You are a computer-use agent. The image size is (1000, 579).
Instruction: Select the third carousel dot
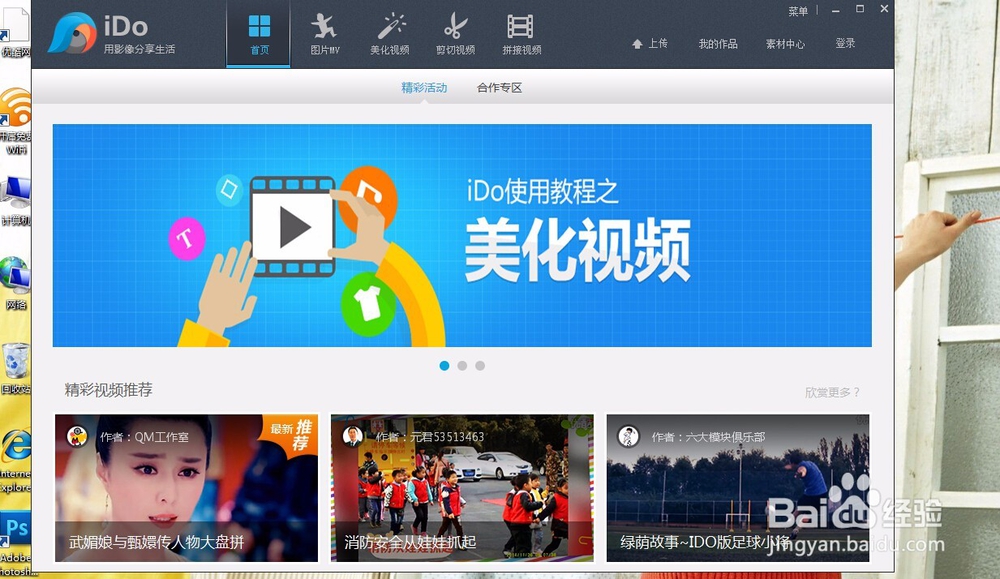click(480, 365)
